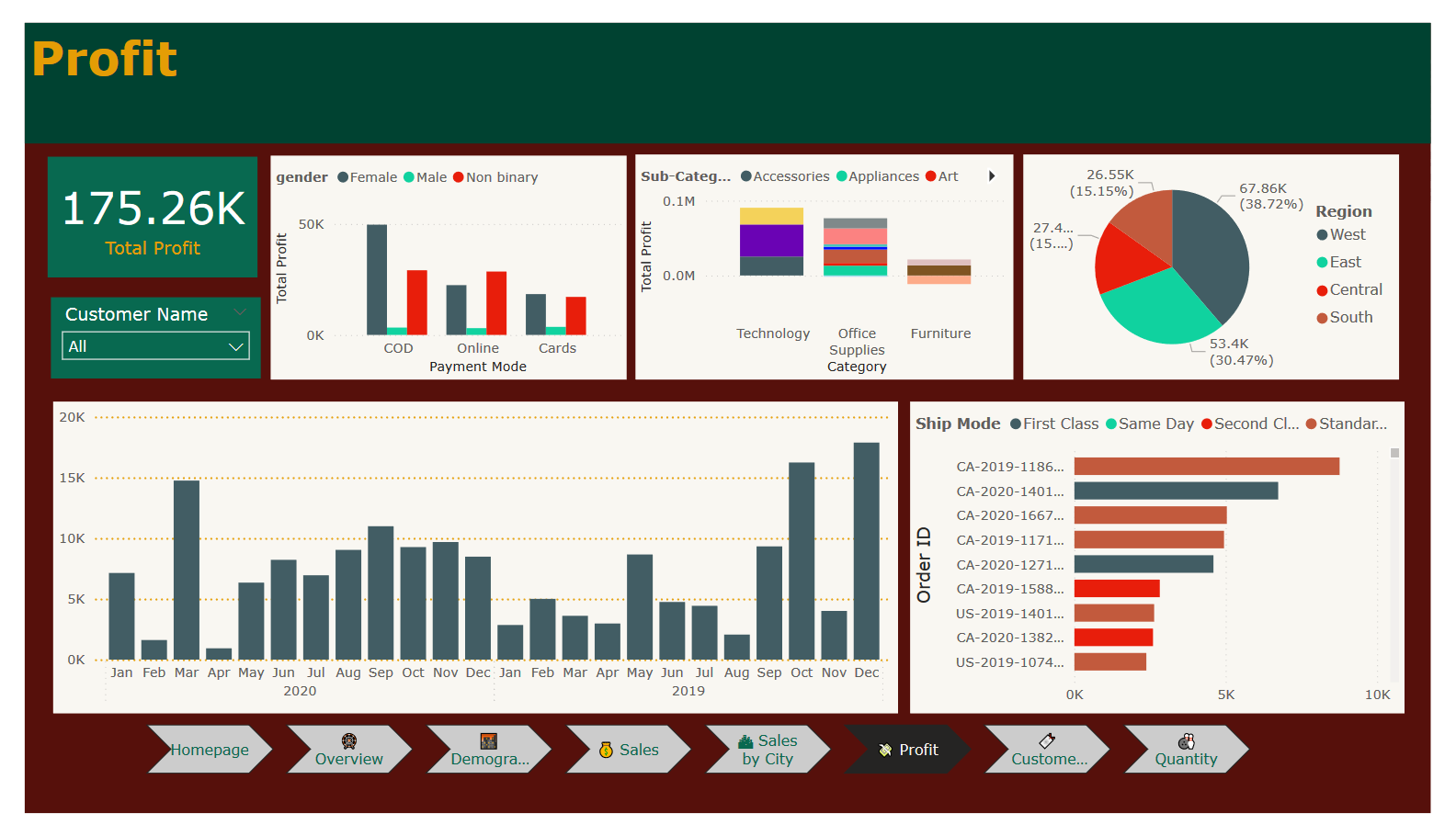1456x836 pixels.
Task: Click the CA-2020-1667 order label
Action: pyautogui.click(x=1010, y=515)
